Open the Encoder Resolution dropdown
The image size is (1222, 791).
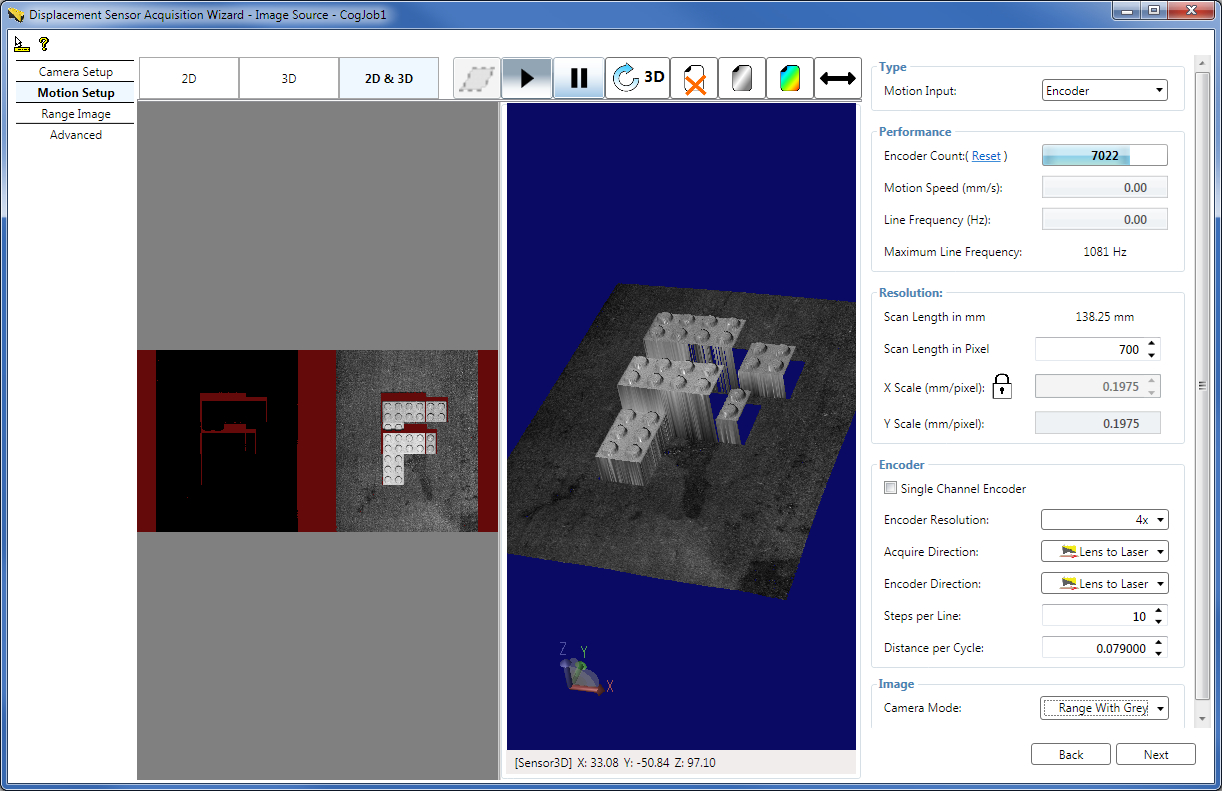click(1160, 519)
